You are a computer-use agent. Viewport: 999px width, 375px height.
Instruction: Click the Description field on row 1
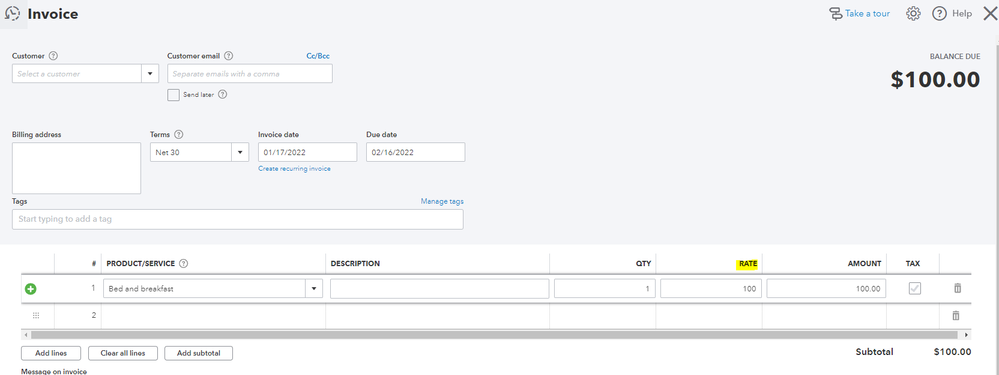[439, 288]
